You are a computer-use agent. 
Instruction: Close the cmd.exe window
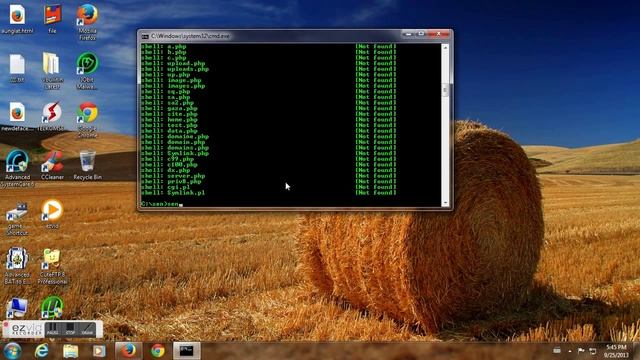(x=439, y=34)
